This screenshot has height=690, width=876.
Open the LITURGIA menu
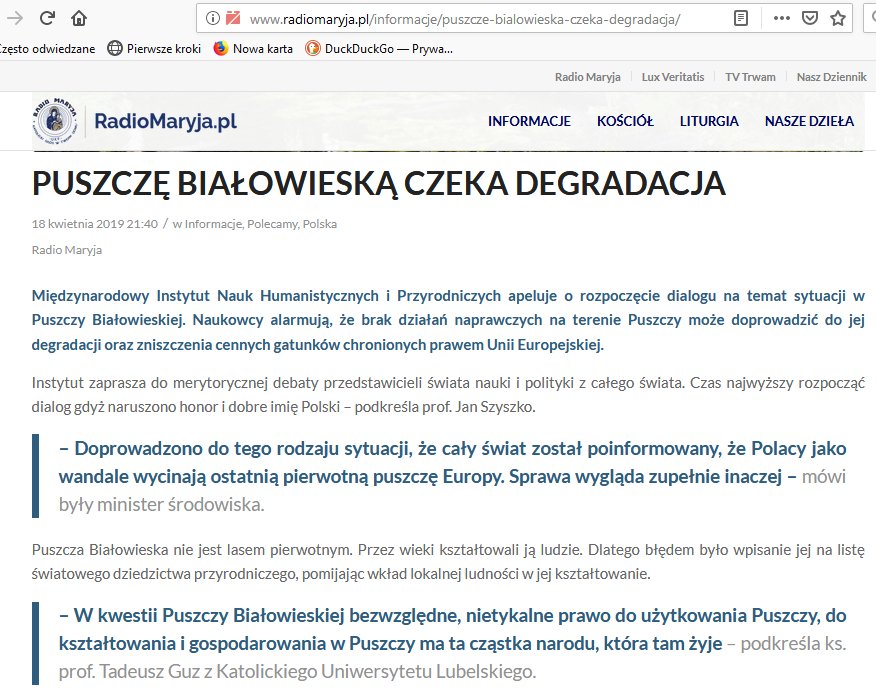click(709, 121)
